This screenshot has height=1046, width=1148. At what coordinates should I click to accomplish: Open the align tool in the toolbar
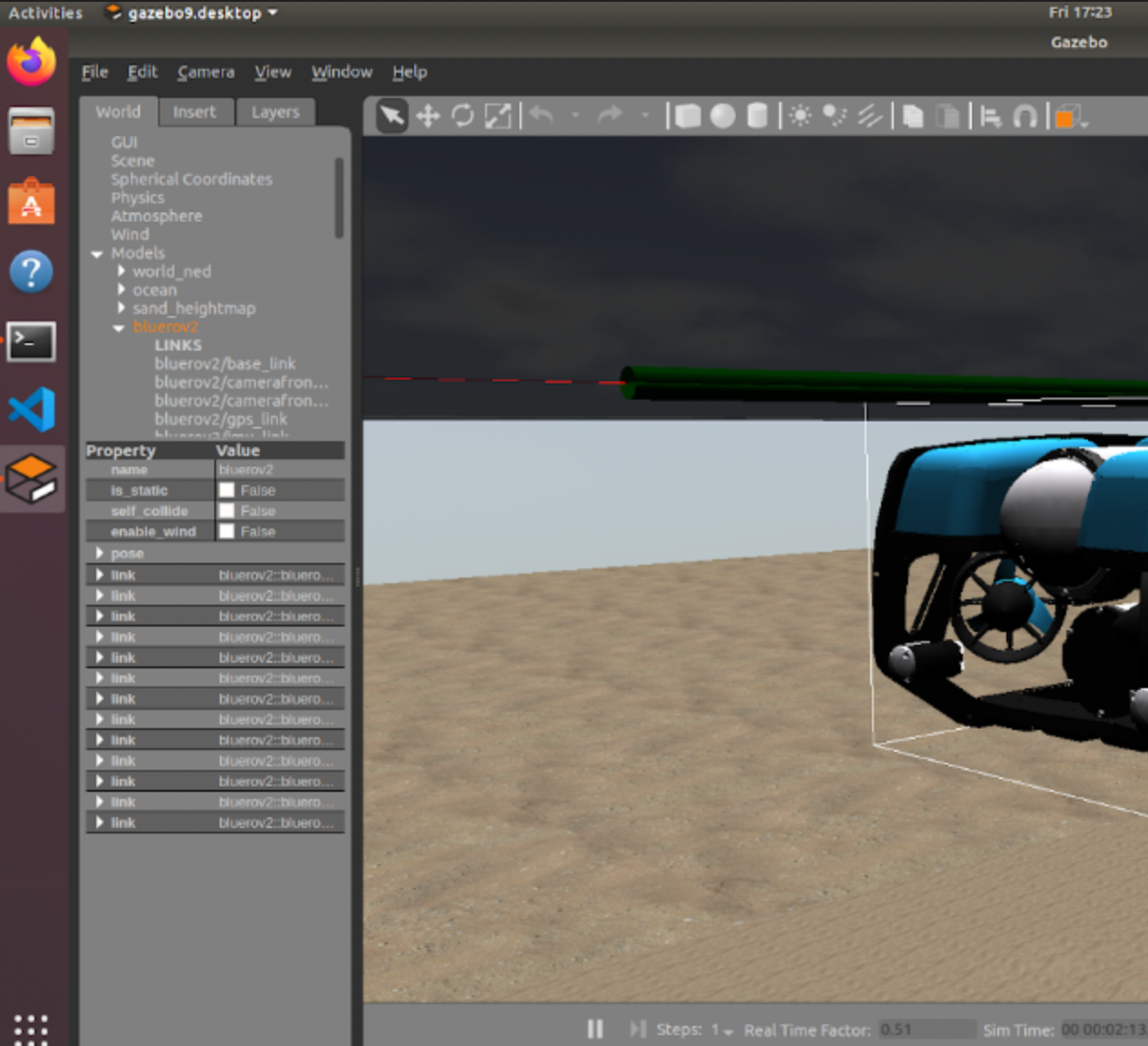pyautogui.click(x=991, y=116)
